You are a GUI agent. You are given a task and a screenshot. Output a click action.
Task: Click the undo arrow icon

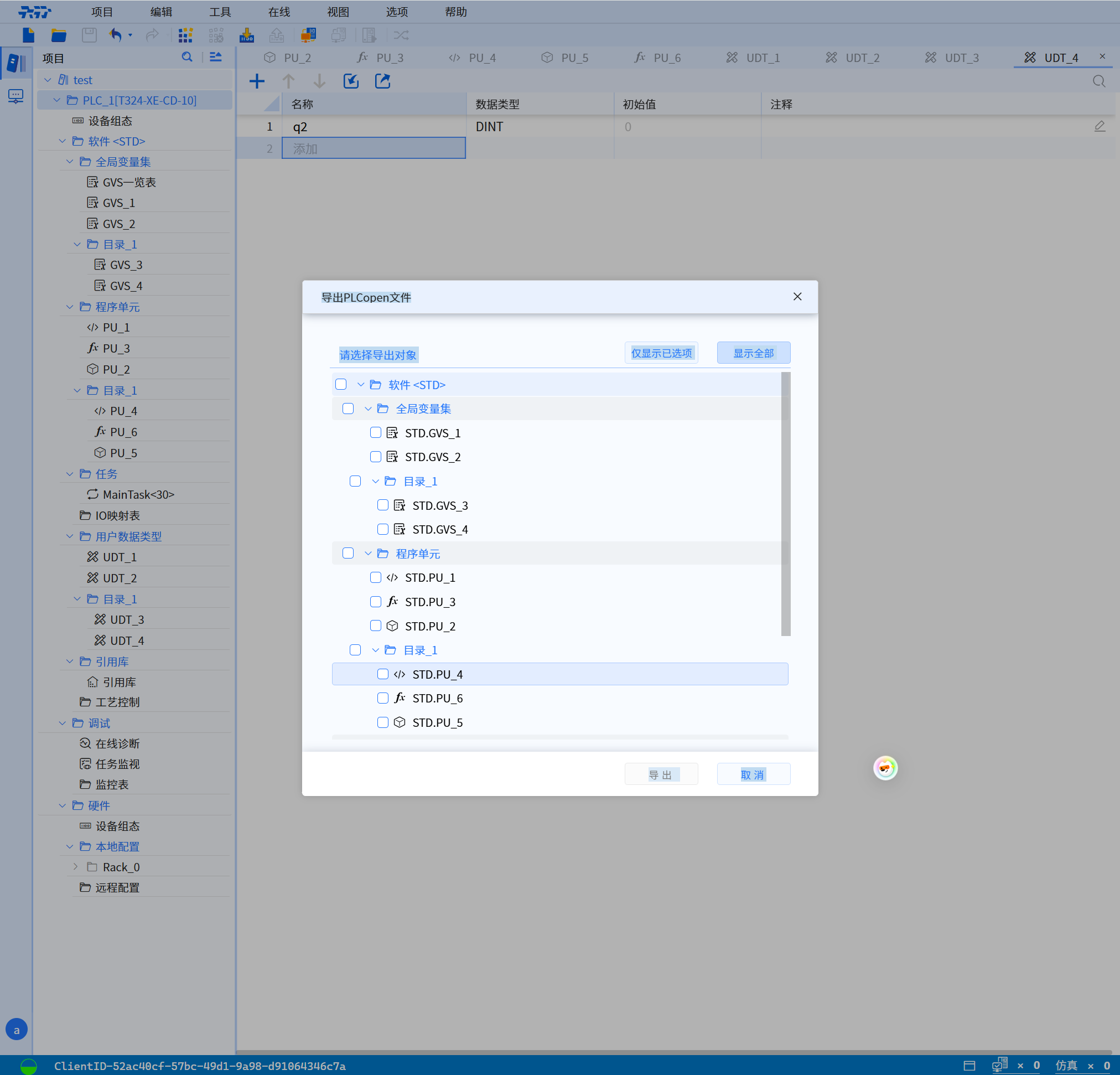tap(116, 35)
